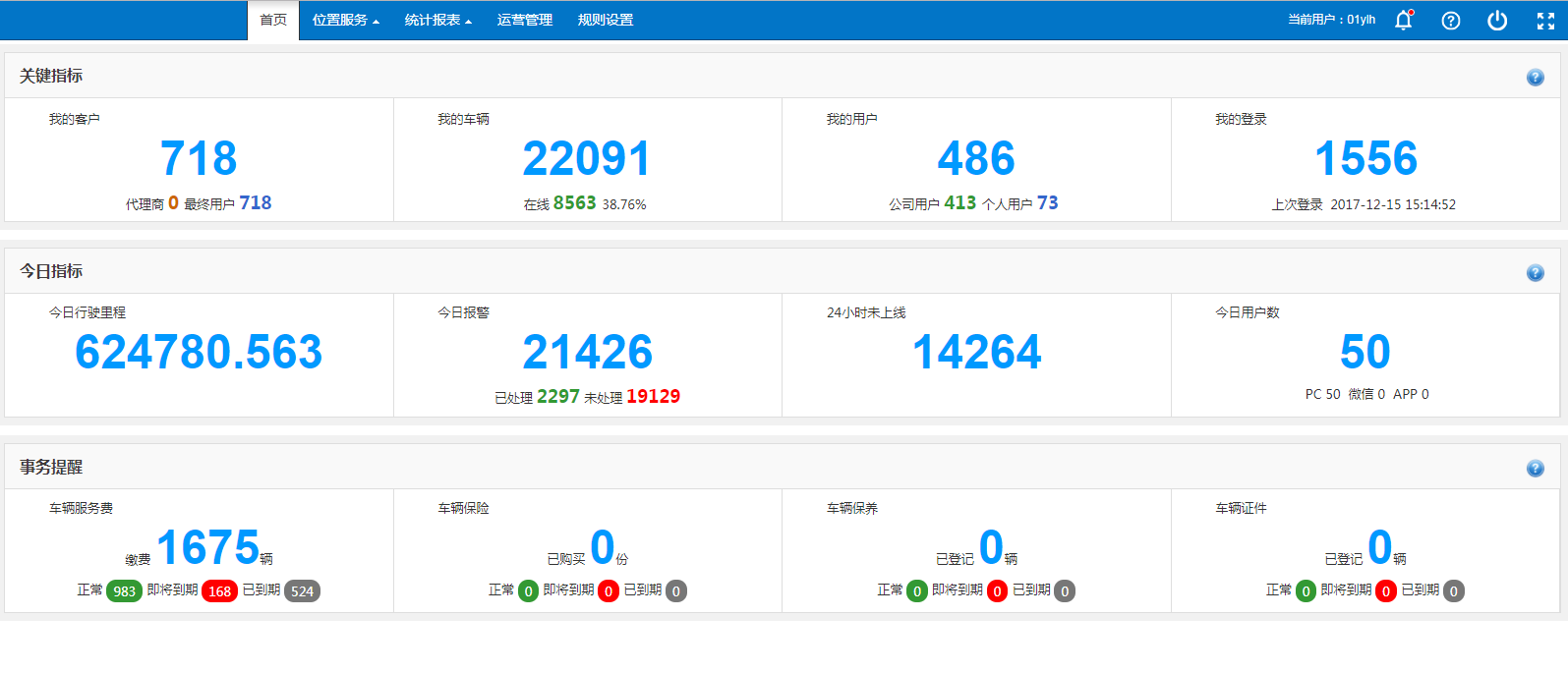Click help icon in 关键指标 panel
This screenshot has width=1568, height=673.
[x=1536, y=78]
